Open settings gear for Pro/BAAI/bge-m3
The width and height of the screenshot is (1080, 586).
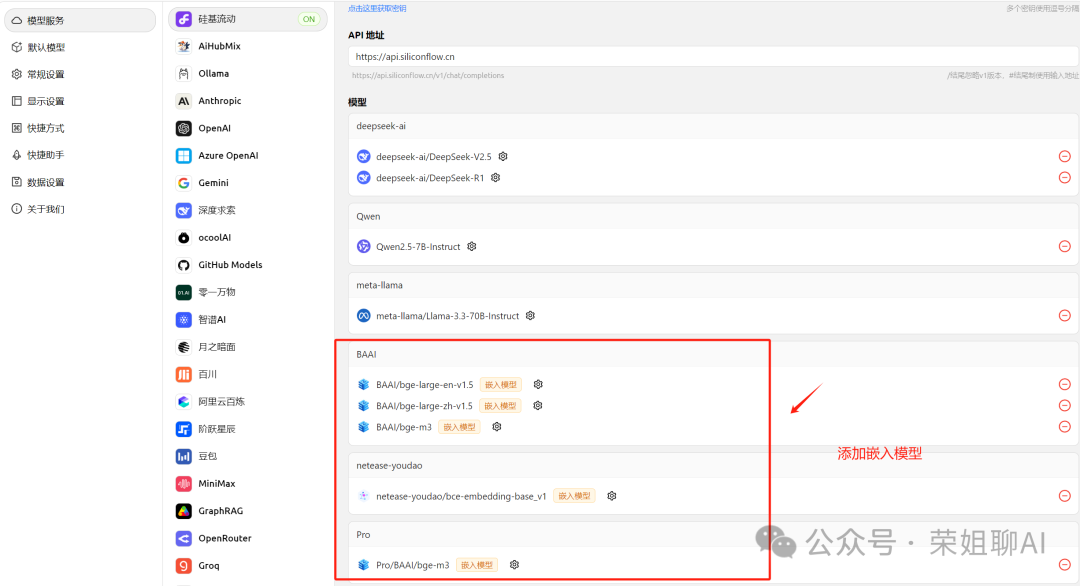[x=514, y=565]
